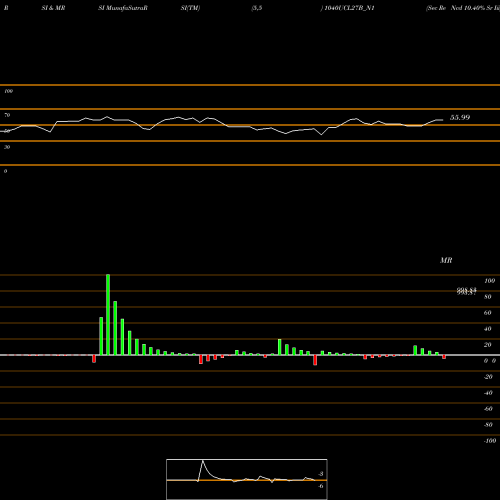Viewport: 500px width, 500px height.
Task: Click the 70 label on RSI axis
Action: coord(7,115)
